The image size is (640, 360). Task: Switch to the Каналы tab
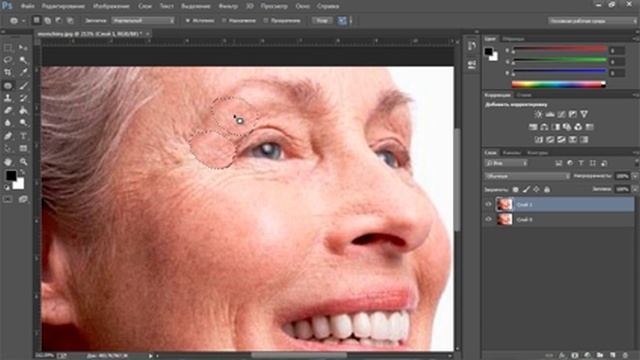(x=511, y=153)
